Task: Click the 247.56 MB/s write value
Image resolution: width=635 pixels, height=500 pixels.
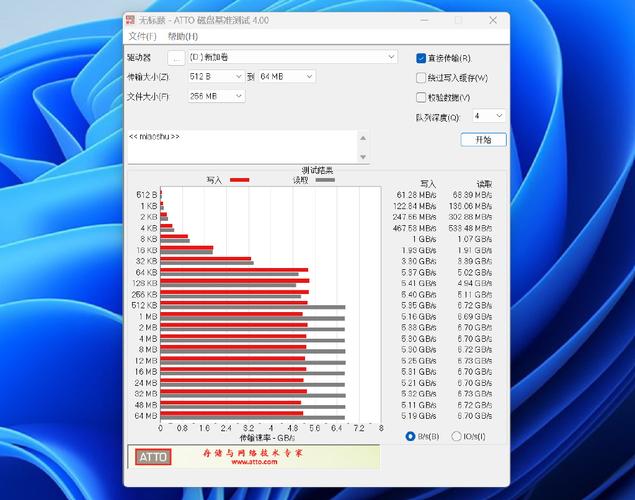Action: [414, 217]
